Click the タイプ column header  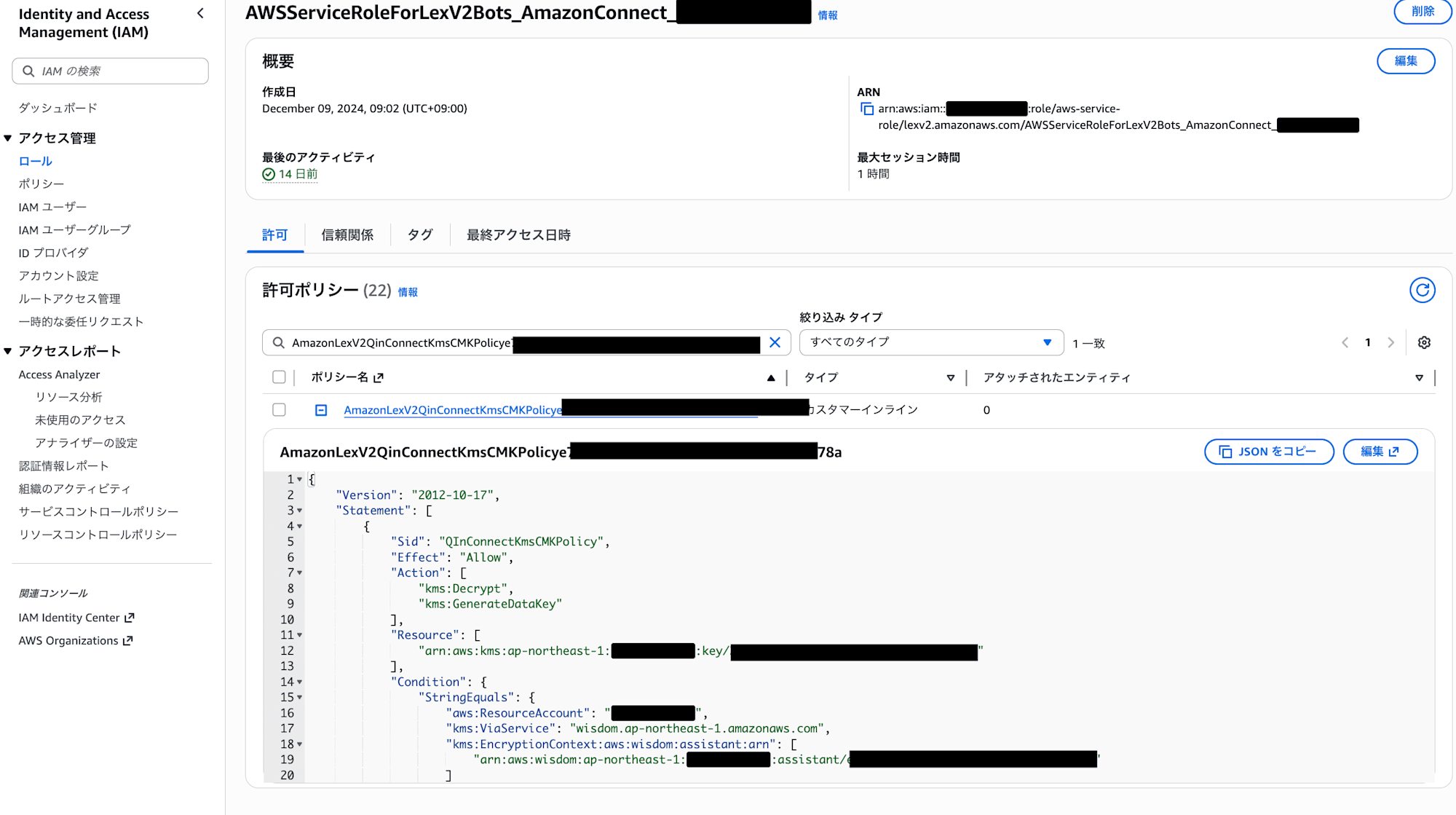point(821,377)
